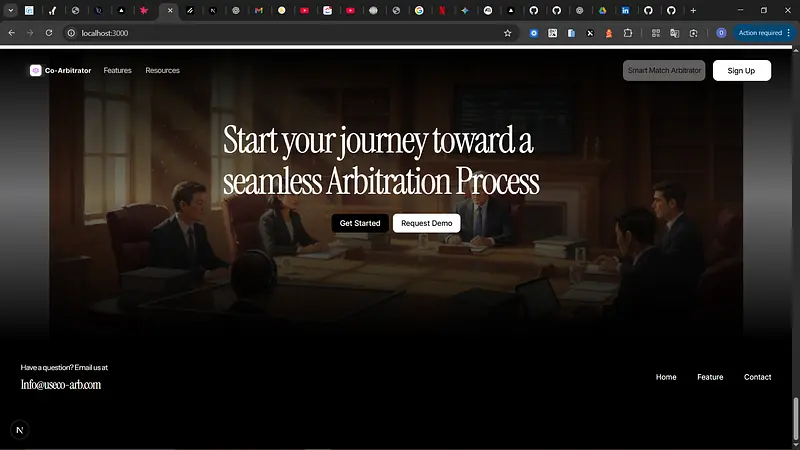View site information icon in address bar
The width and height of the screenshot is (800, 450).
(72, 33)
